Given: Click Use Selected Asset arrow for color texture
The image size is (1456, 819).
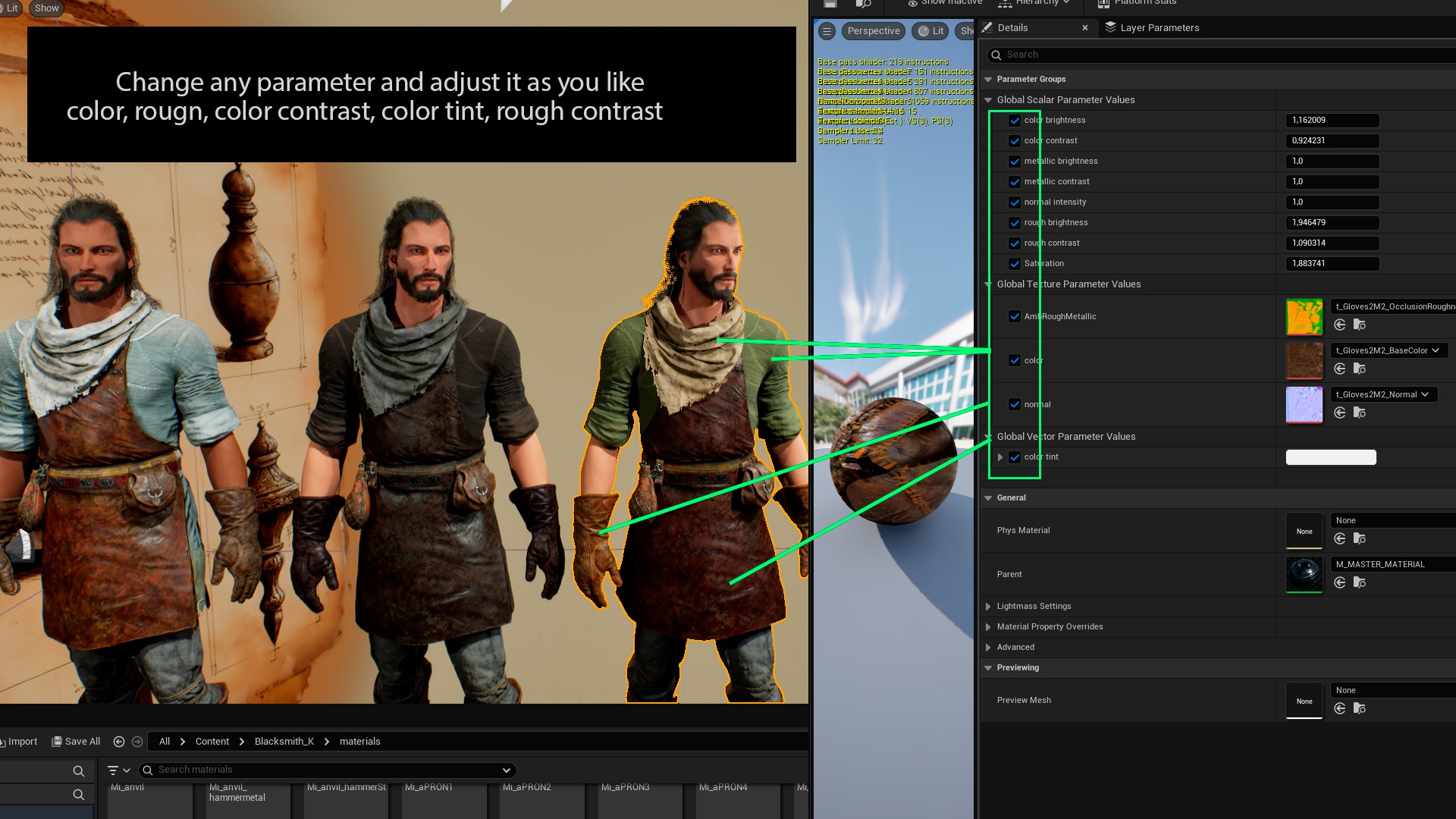Looking at the screenshot, I should [1340, 369].
